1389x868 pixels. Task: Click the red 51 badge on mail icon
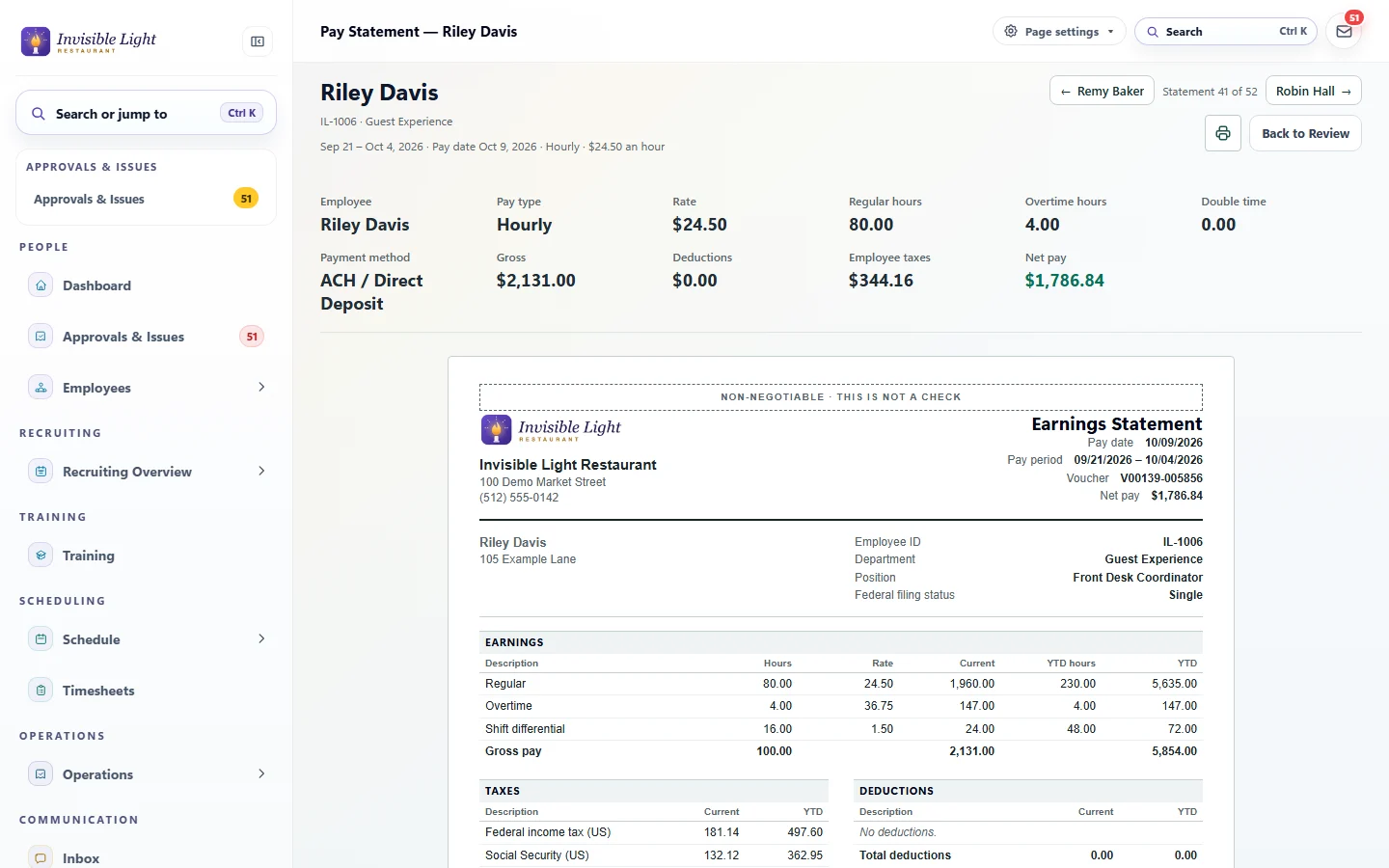point(1354,17)
